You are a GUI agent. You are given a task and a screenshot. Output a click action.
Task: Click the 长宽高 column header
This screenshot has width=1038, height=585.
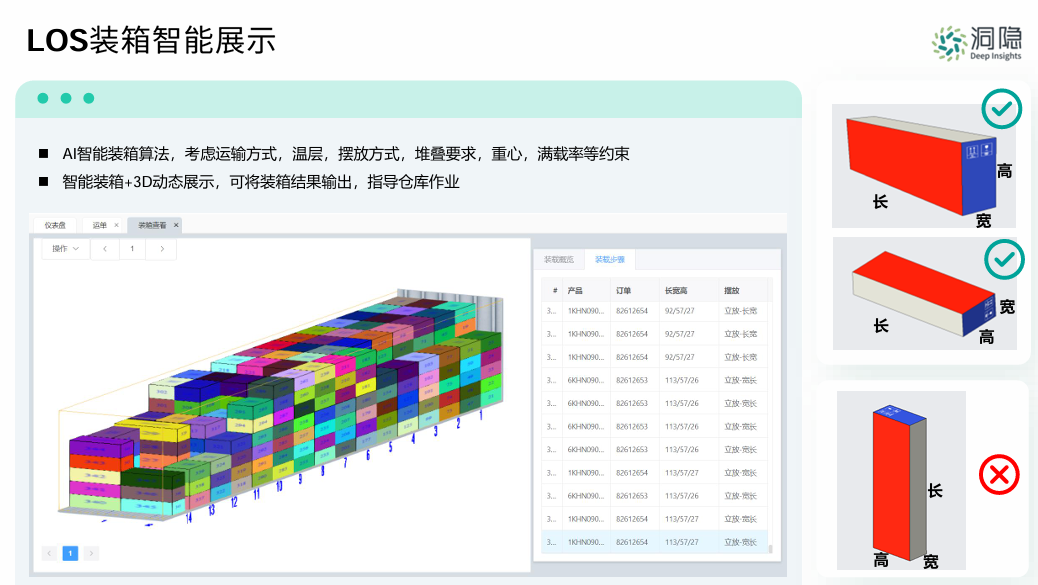[676, 290]
